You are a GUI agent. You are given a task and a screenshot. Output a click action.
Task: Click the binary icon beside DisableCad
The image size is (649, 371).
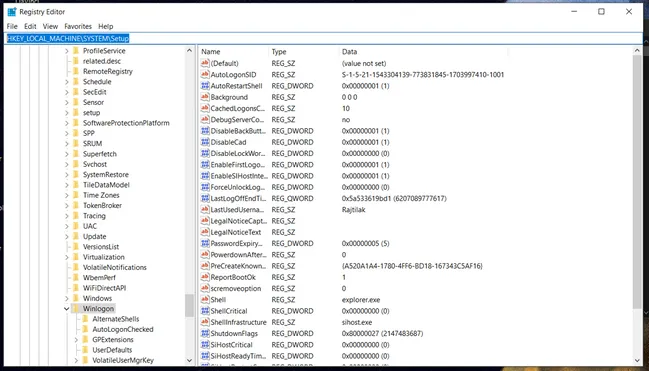(x=205, y=142)
